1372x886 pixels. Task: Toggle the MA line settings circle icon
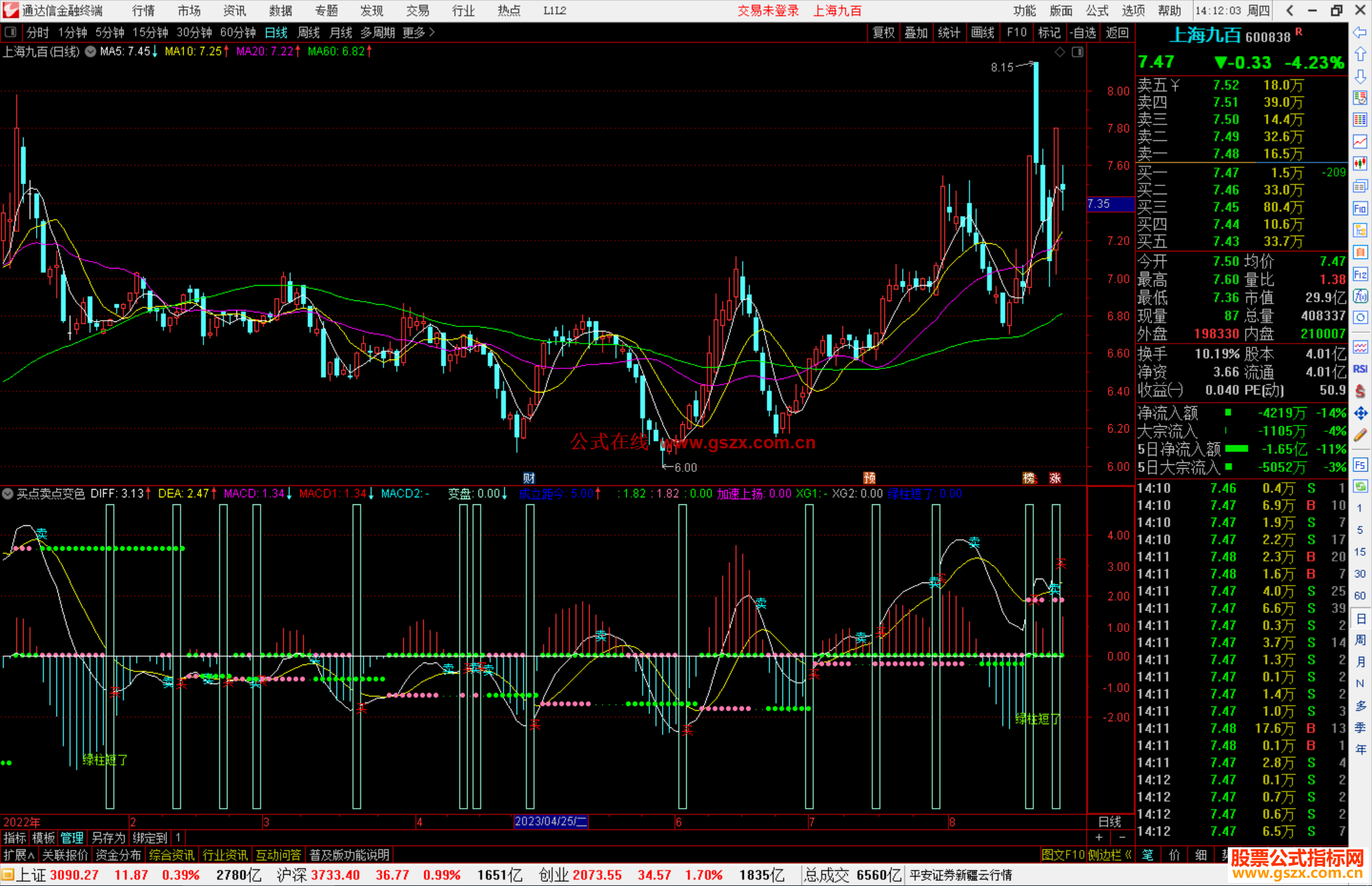click(x=91, y=51)
